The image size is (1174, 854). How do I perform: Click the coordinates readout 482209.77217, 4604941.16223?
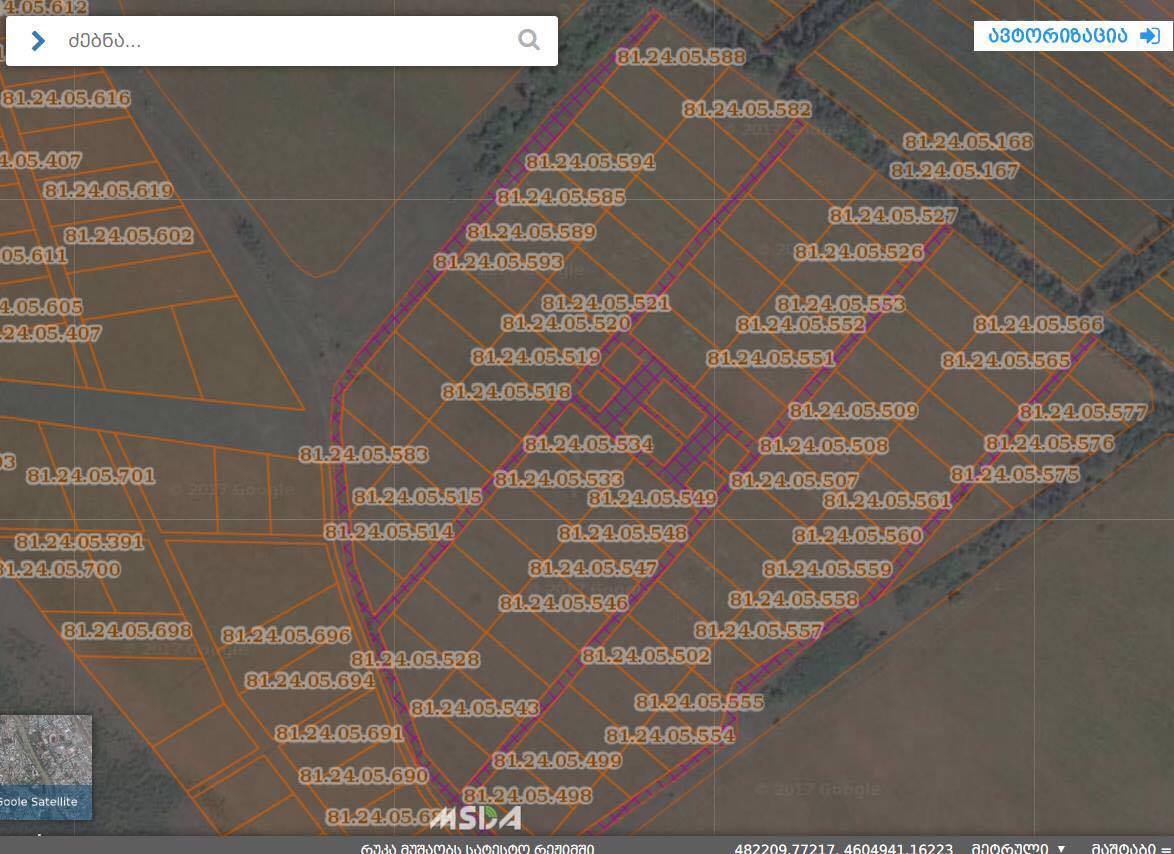point(843,848)
